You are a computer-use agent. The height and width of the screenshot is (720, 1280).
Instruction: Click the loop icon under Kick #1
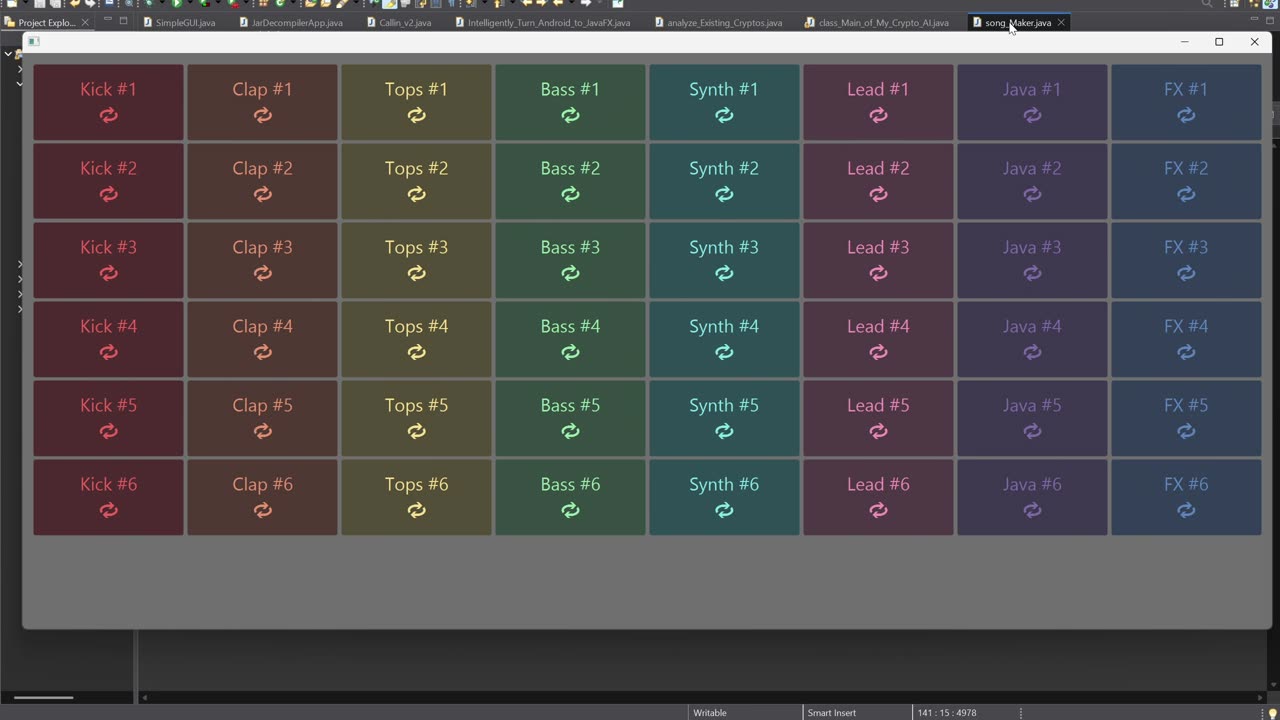(x=109, y=115)
